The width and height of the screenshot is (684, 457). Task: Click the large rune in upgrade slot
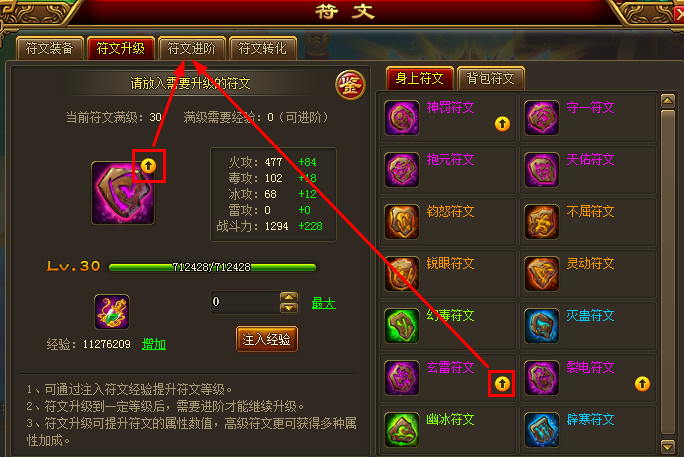pyautogui.click(x=123, y=193)
